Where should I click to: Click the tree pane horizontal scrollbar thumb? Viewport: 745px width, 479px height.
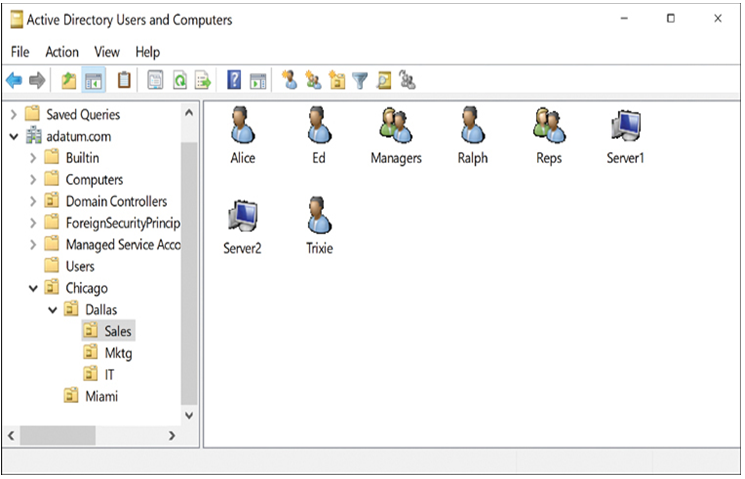click(57, 435)
